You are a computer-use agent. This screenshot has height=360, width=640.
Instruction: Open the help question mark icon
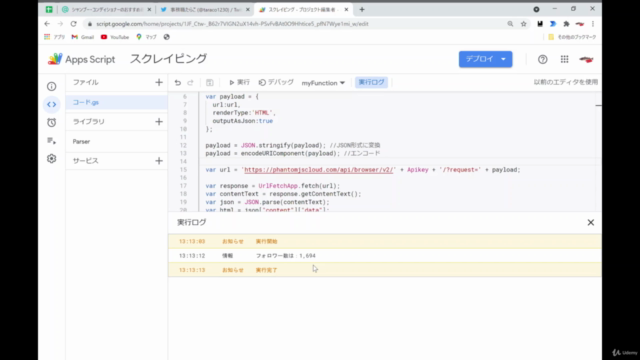542,59
